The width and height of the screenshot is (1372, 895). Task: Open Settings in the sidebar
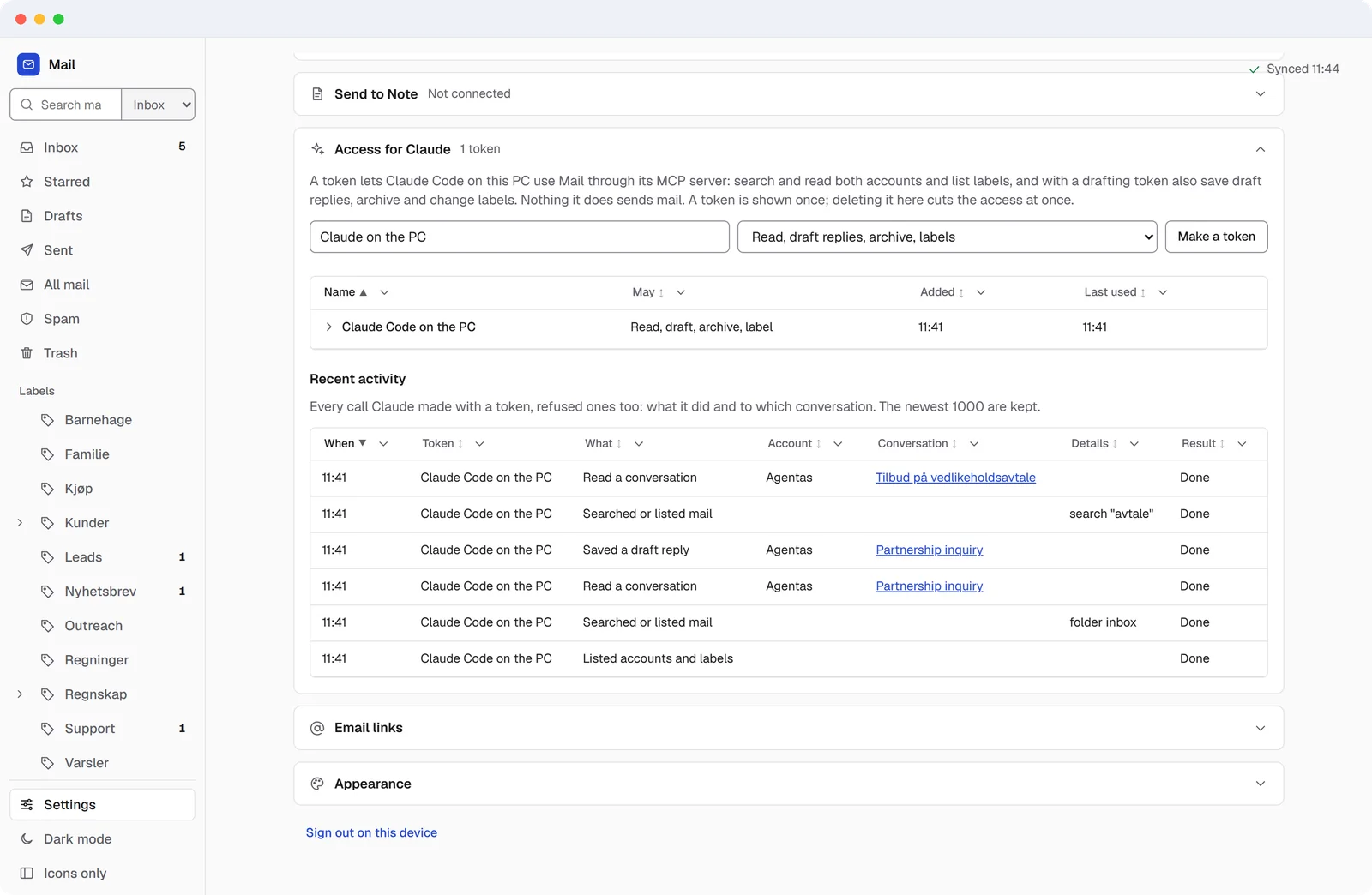click(102, 805)
